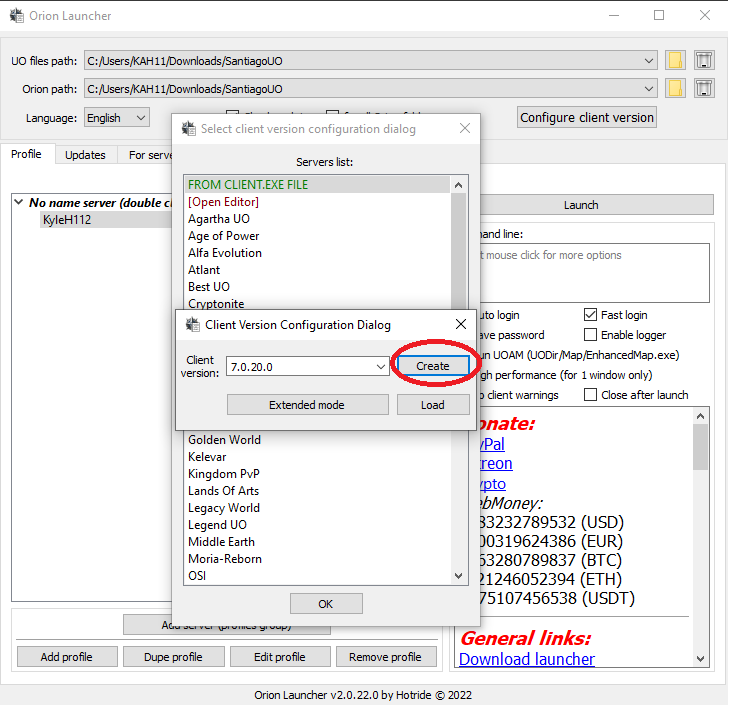Open the Client version dropdown
This screenshot has width=730, height=705.
coord(380,367)
